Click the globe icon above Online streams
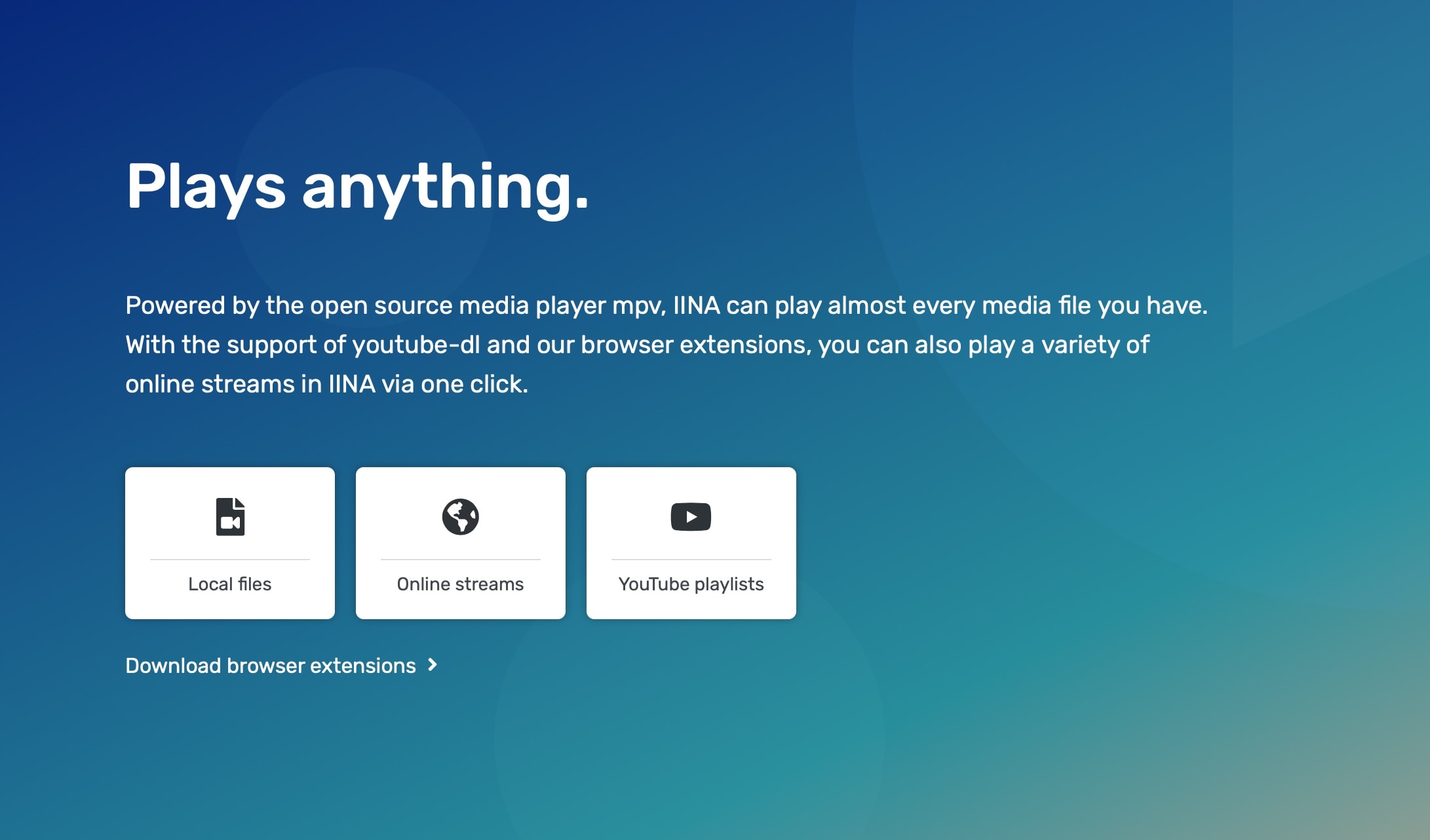The image size is (1430, 840). [461, 517]
